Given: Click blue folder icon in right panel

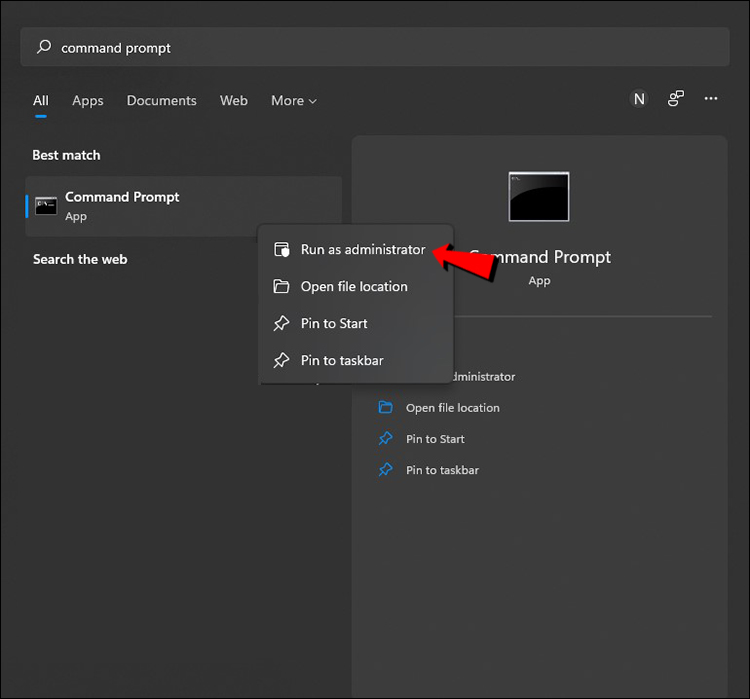Looking at the screenshot, I should (x=386, y=407).
